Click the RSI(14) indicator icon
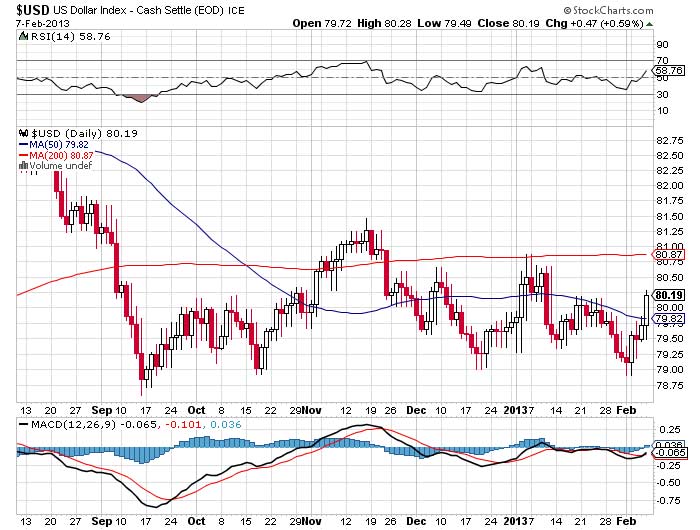This screenshot has width=700, height=530. pyautogui.click(x=23, y=36)
